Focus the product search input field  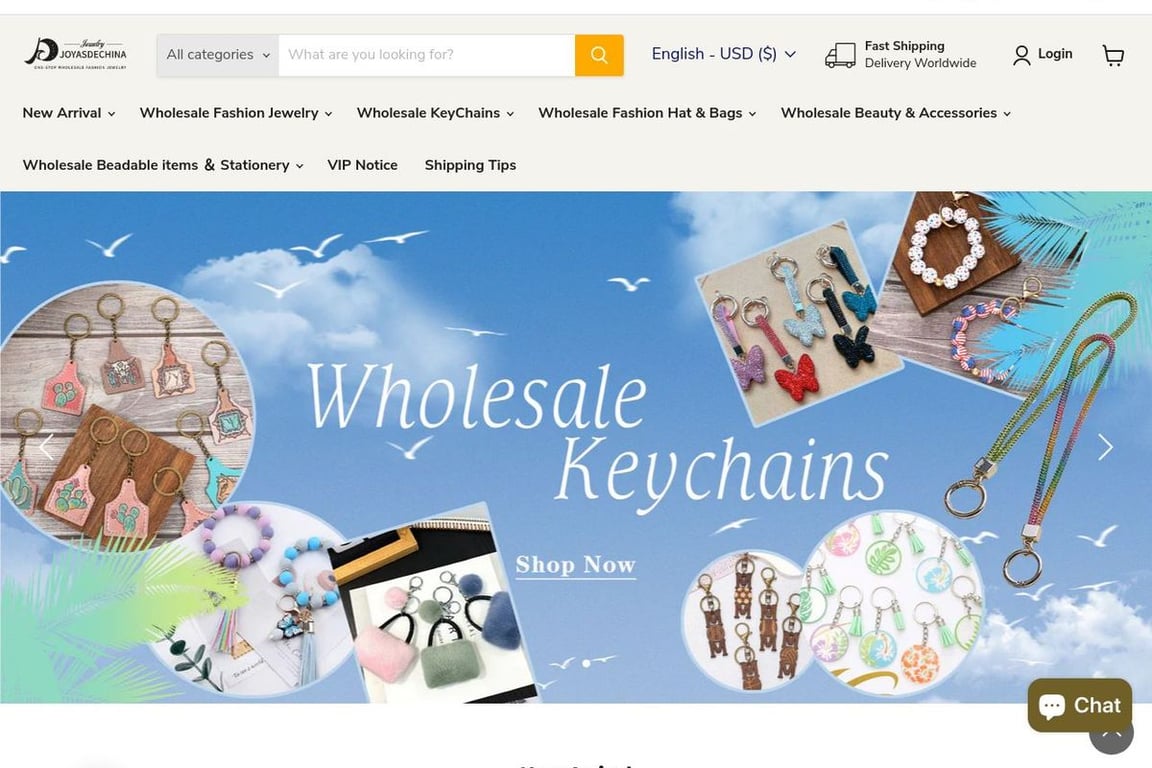426,55
